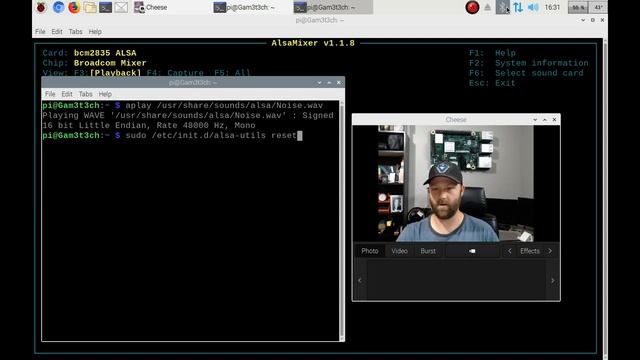640x360 pixels.
Task: Click the F1: Help line in AlsaMixer
Action: [x=492, y=53]
